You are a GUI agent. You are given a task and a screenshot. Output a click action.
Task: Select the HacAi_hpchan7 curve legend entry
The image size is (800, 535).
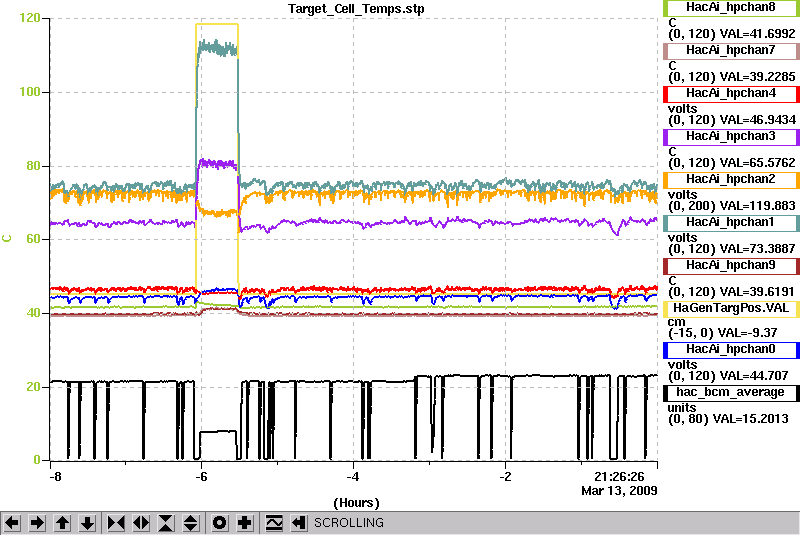click(x=731, y=50)
